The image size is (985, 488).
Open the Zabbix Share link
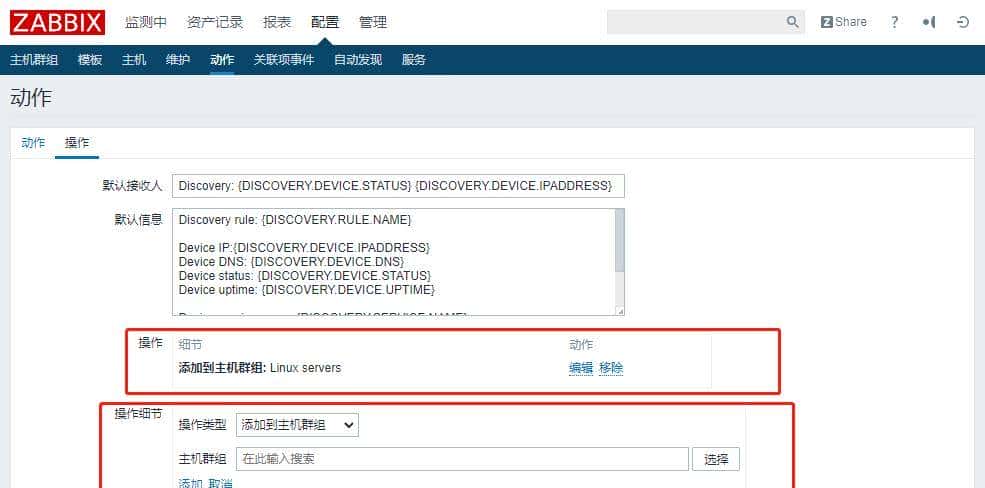point(844,22)
